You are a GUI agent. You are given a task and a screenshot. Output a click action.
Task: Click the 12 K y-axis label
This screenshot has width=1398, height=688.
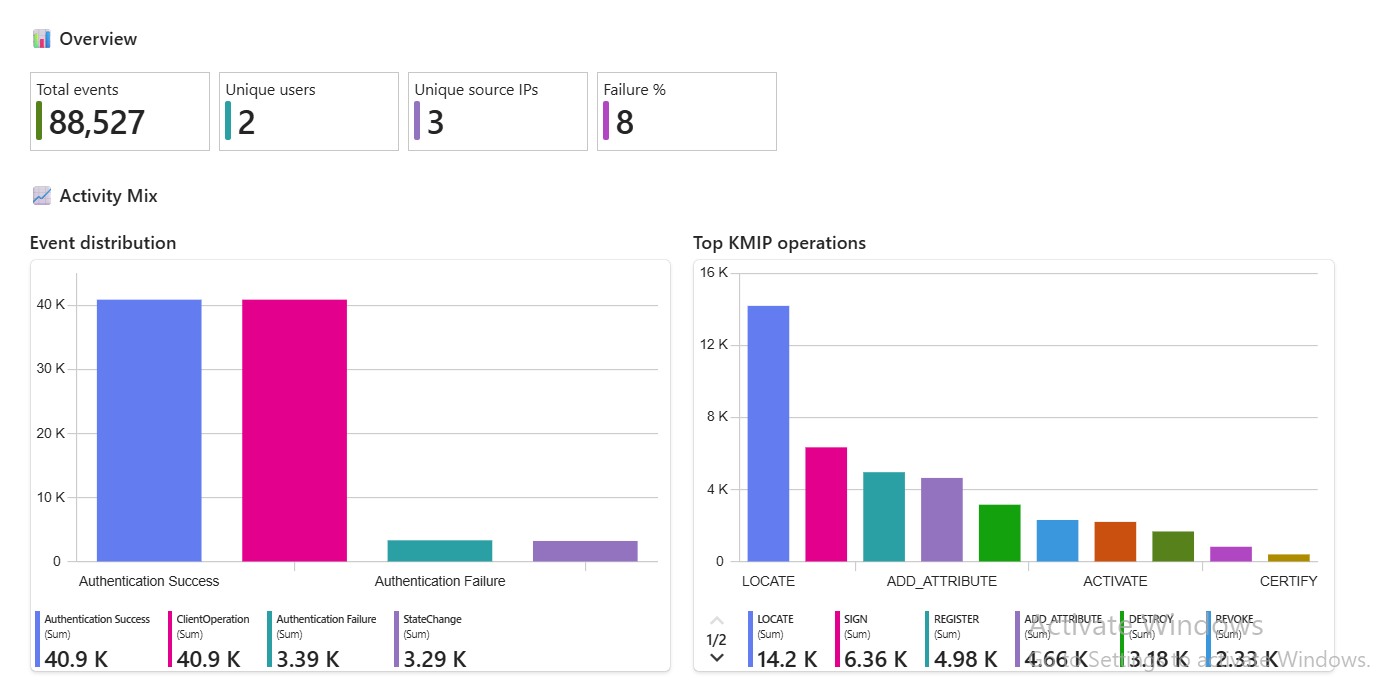tap(714, 345)
